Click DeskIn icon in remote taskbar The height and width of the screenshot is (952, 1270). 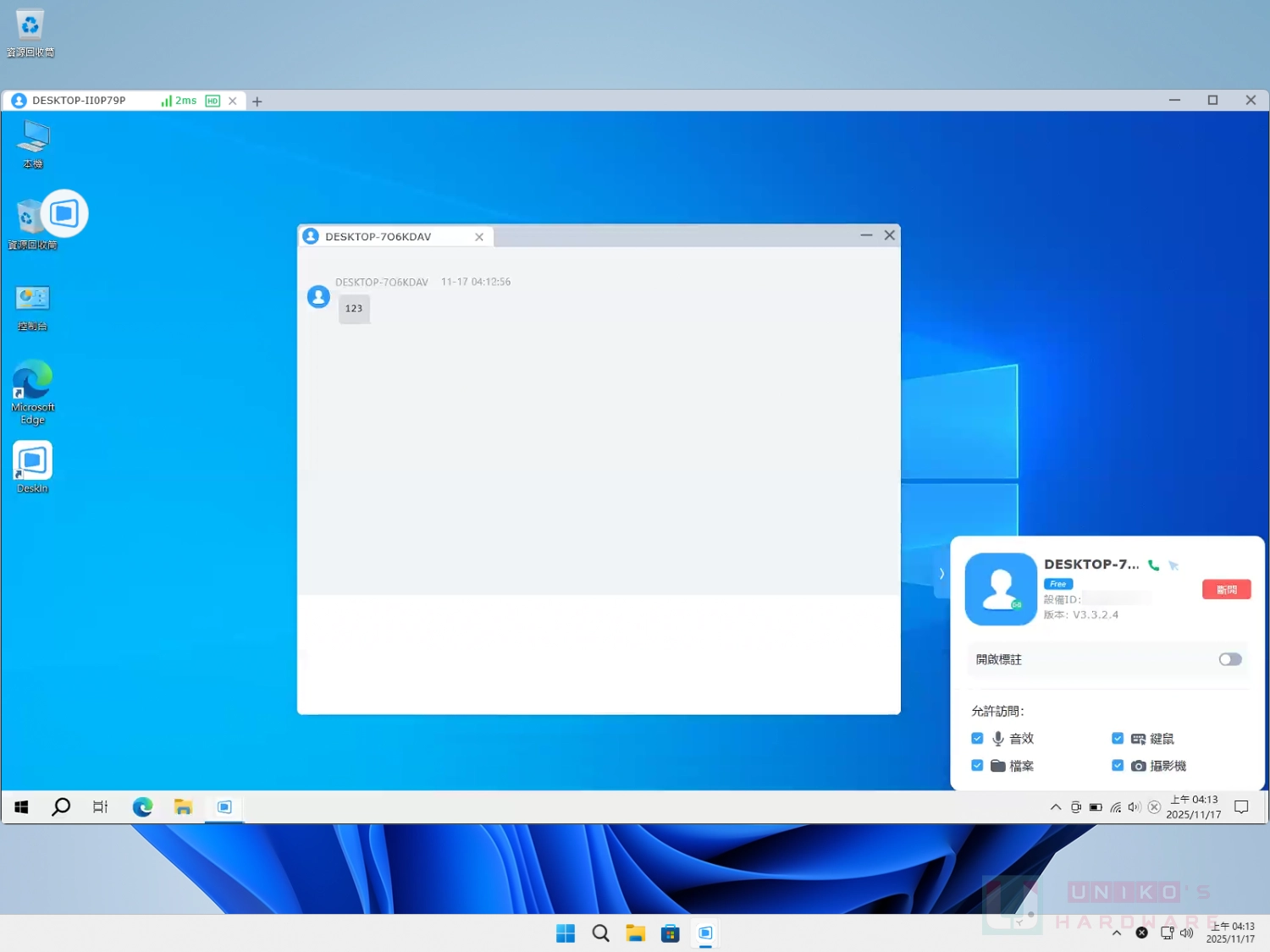point(224,807)
